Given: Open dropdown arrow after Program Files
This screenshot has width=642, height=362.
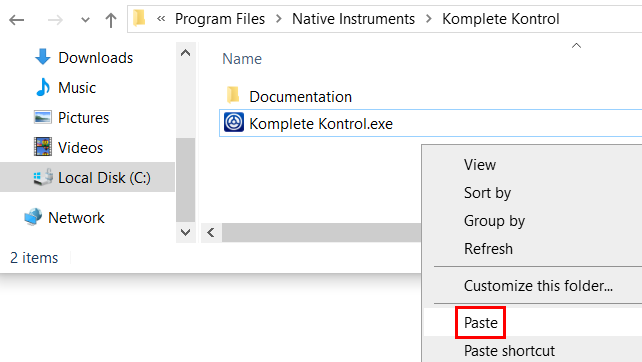Looking at the screenshot, I should point(279,19).
